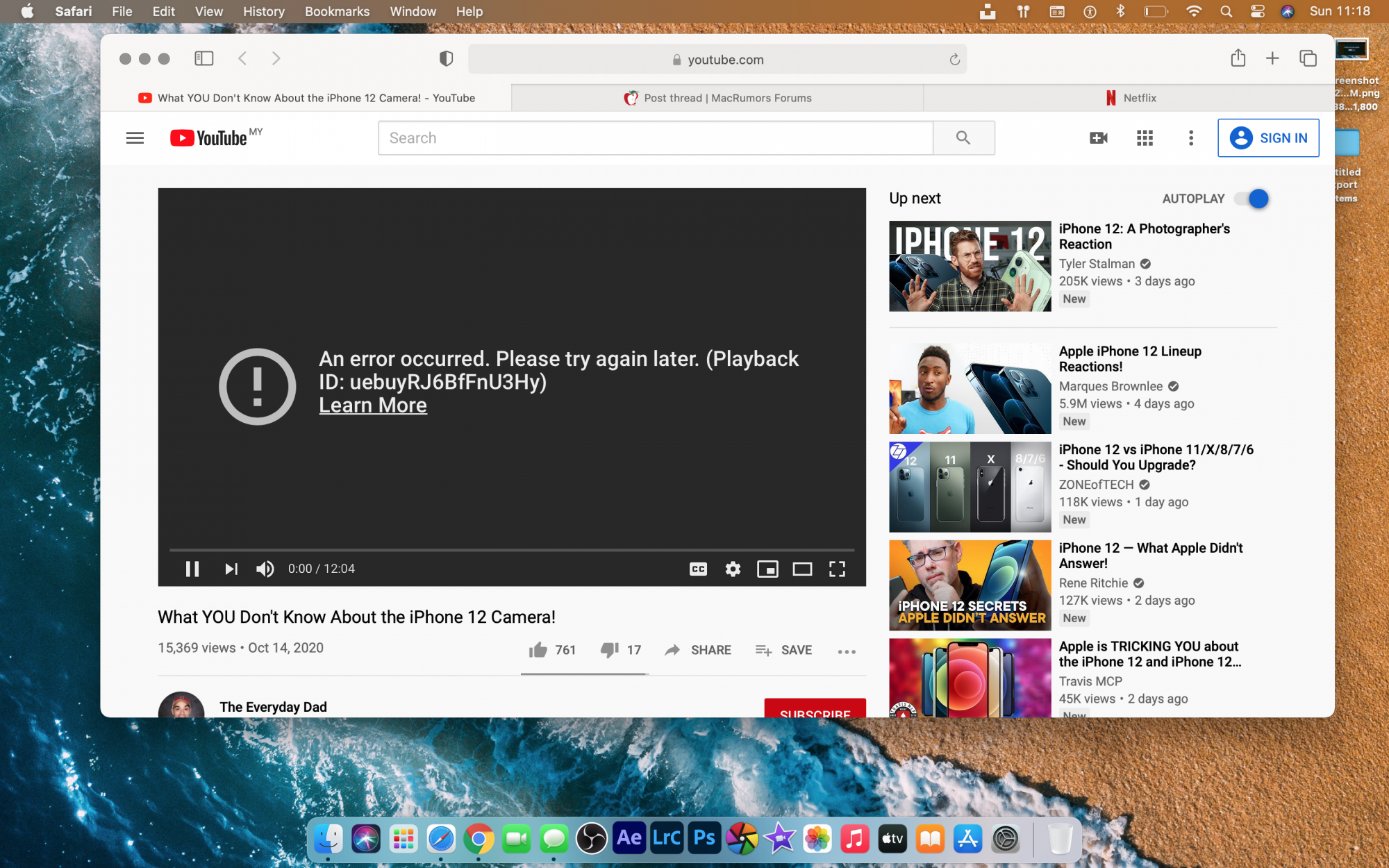Open The Everyday Dad channel name
The height and width of the screenshot is (868, 1389).
(273, 707)
